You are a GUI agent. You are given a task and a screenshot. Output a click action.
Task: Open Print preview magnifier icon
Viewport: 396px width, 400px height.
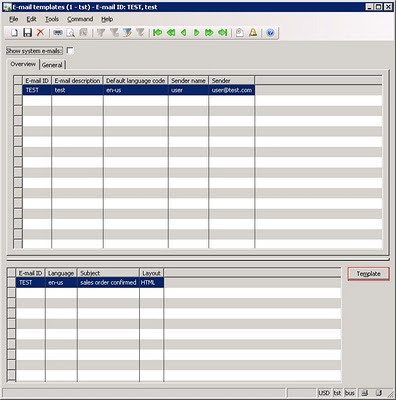click(x=71, y=33)
